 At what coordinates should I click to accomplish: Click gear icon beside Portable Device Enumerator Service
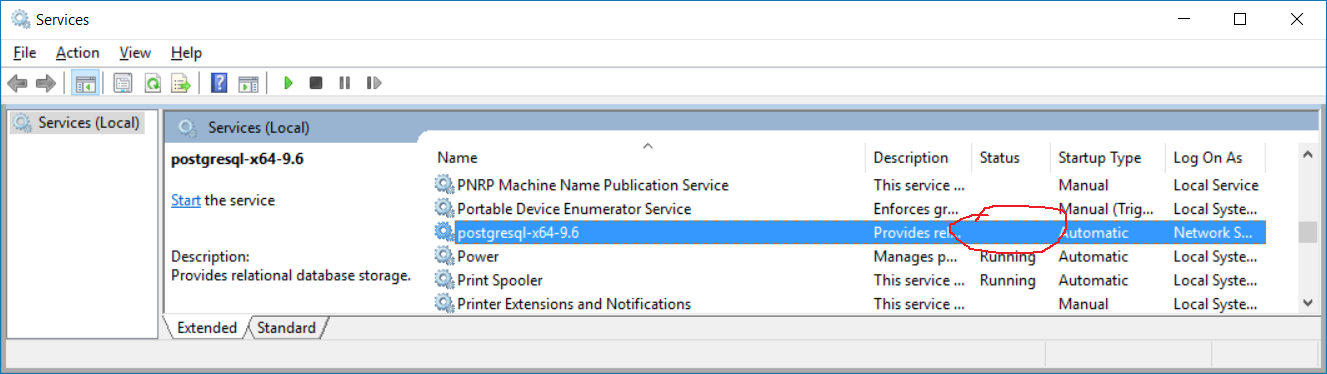tap(444, 209)
